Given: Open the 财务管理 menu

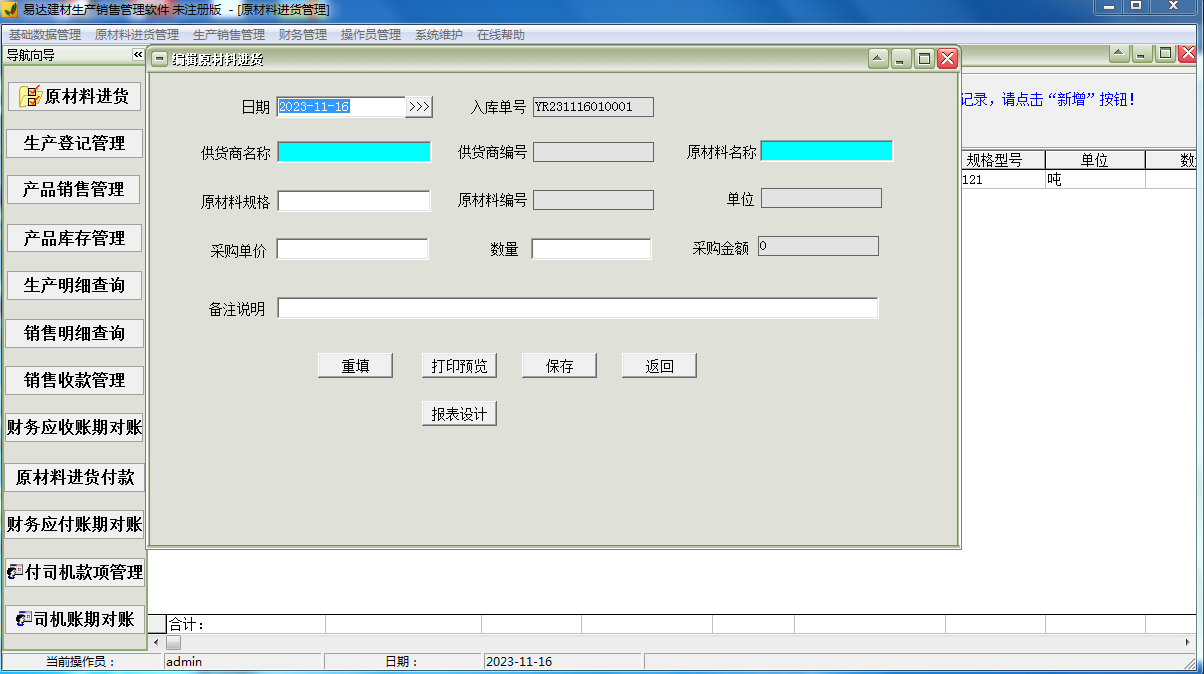Looking at the screenshot, I should tap(300, 33).
